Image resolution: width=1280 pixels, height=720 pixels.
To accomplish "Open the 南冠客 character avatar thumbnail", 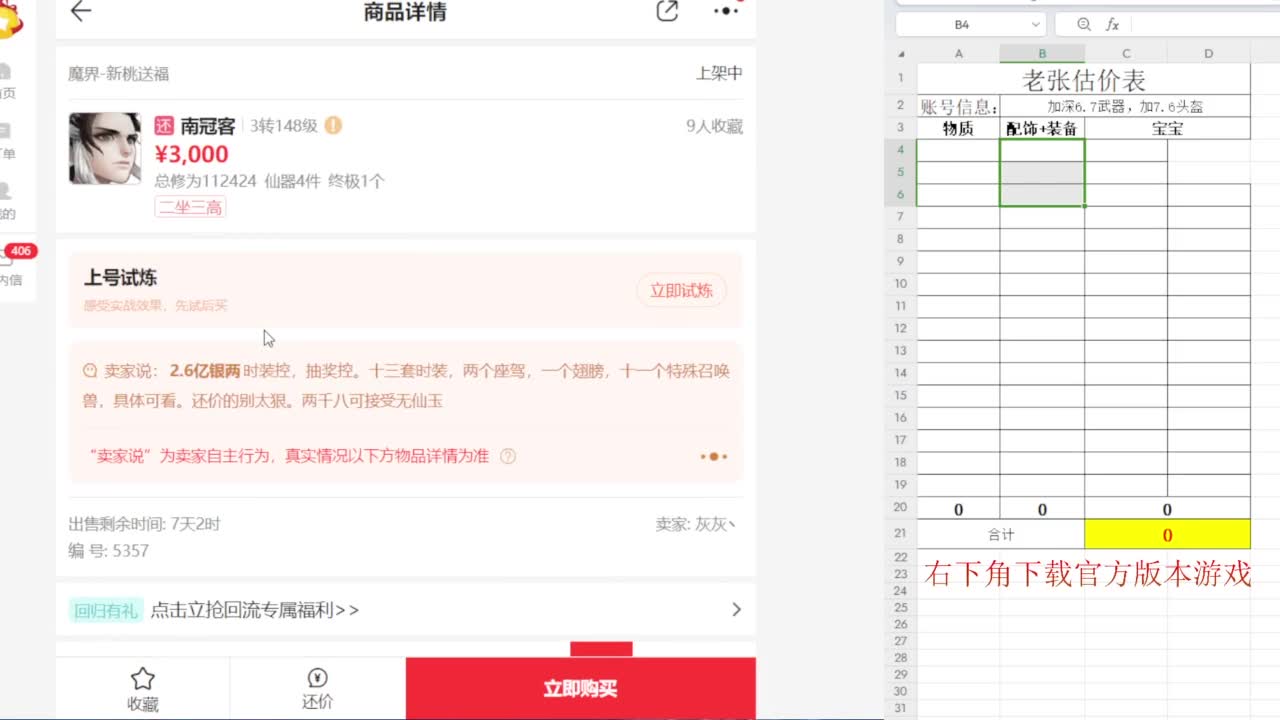I will (x=105, y=148).
